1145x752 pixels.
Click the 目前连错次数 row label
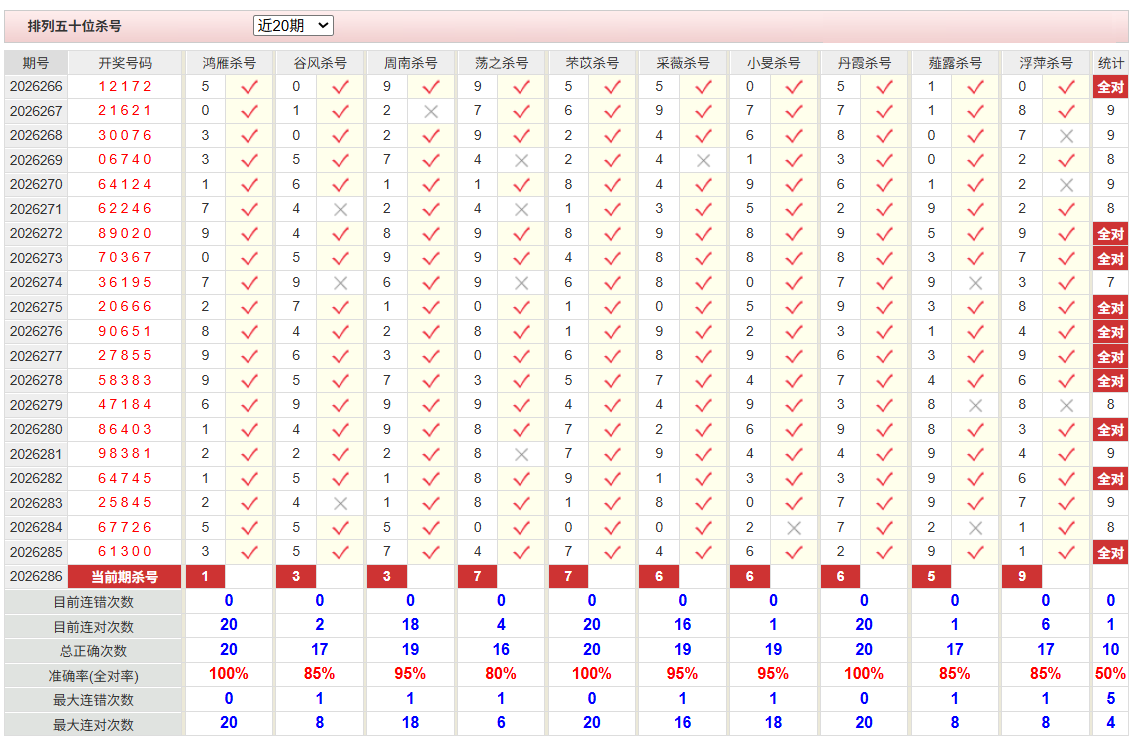93,602
